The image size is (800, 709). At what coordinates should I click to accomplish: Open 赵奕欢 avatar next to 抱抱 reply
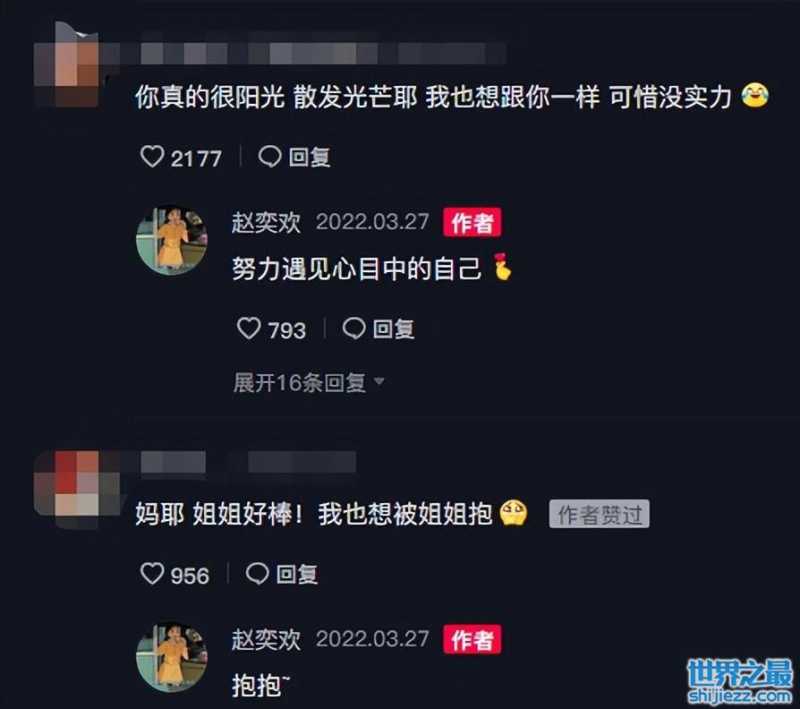172,656
